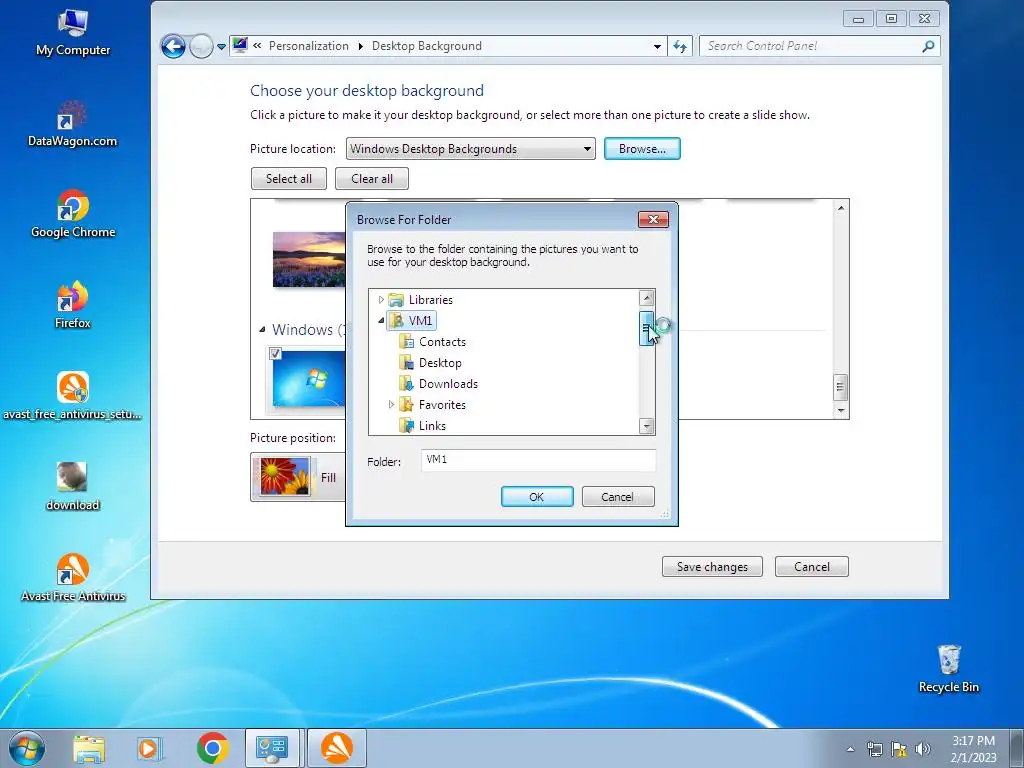1024x768 pixels.
Task: Close the Browse For Folder dialog
Action: [x=653, y=219]
